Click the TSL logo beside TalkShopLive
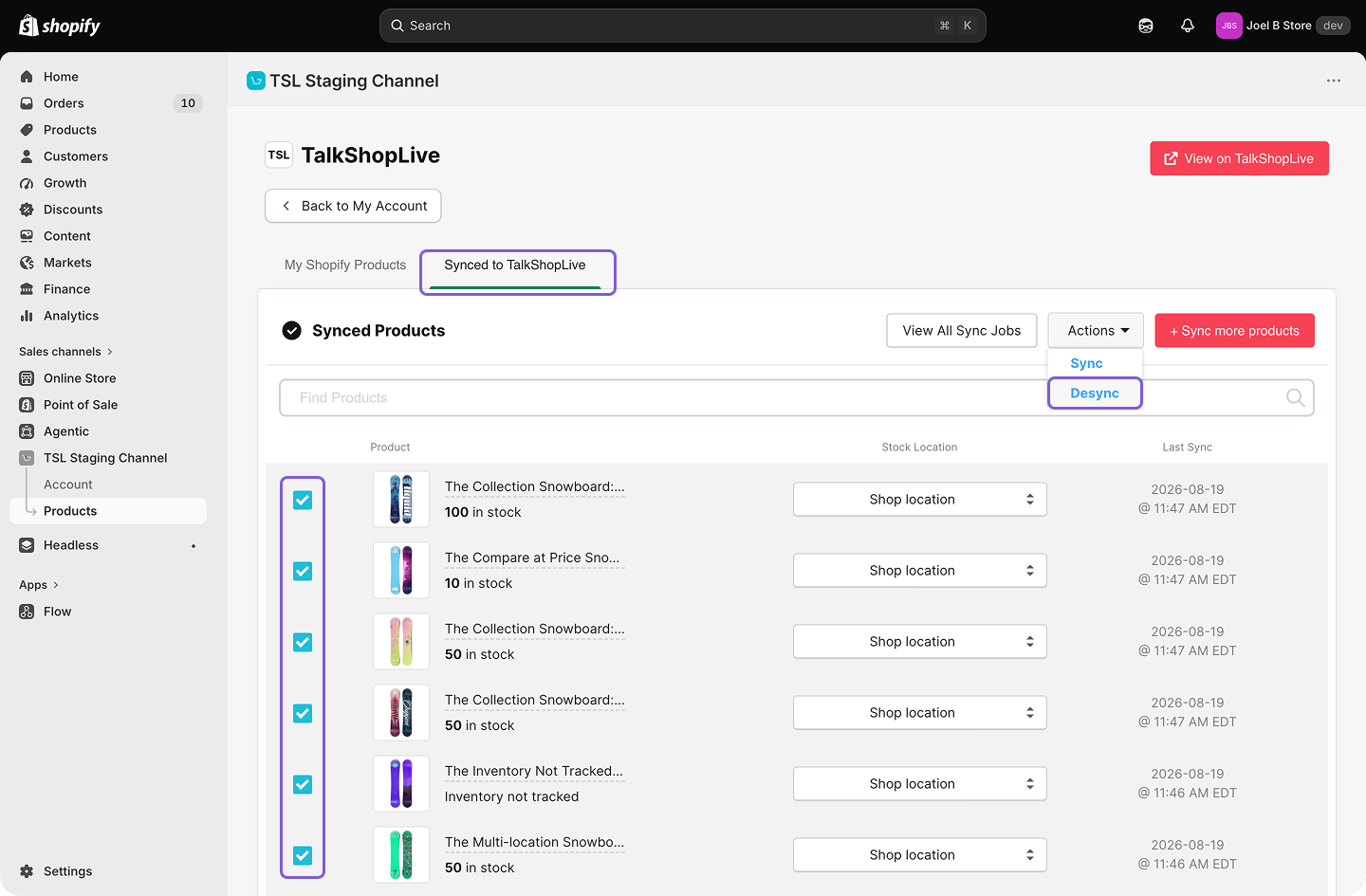 279,155
